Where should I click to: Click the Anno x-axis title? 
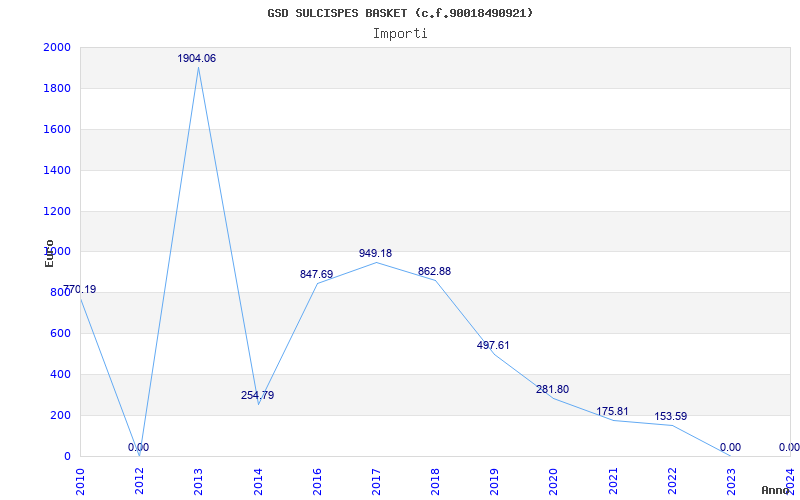[776, 490]
